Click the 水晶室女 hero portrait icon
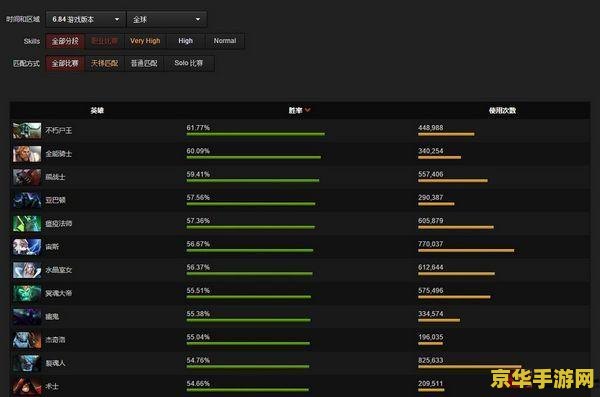 coord(27,270)
